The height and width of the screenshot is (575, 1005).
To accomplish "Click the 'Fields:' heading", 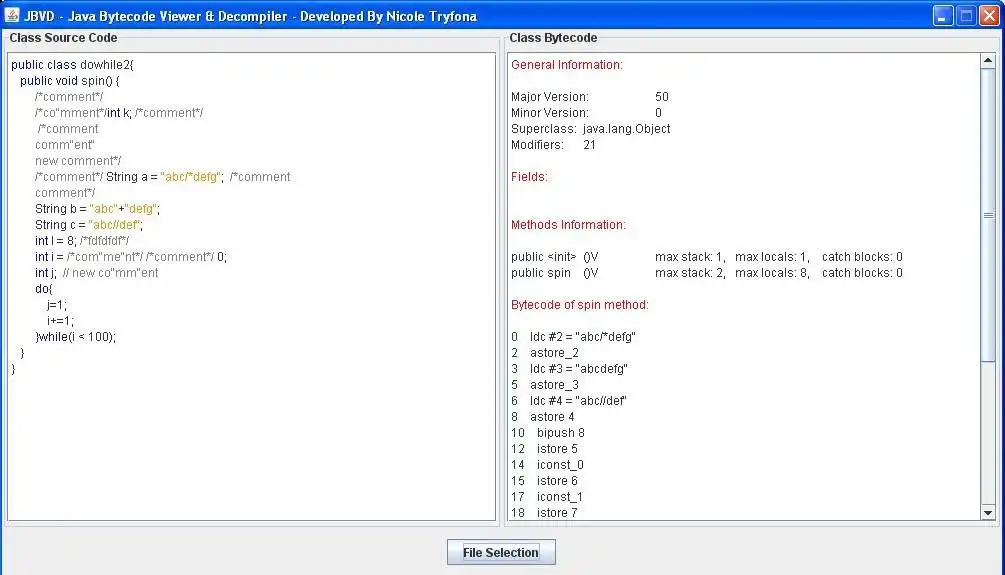I will [529, 177].
